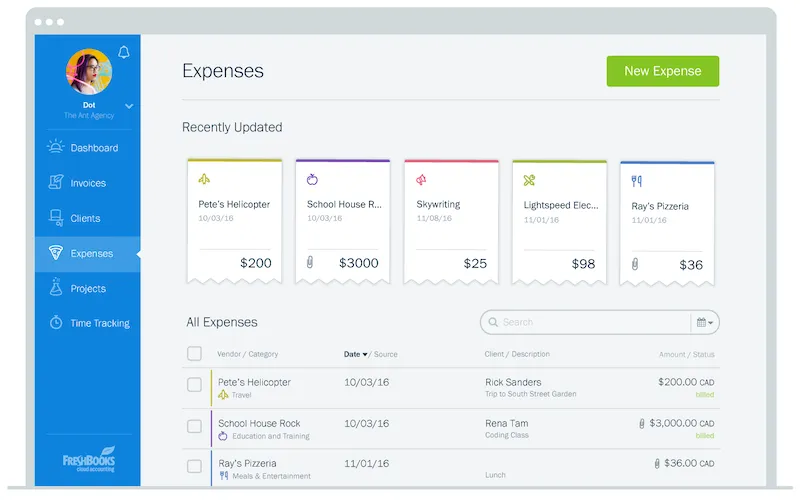800x500 pixels.
Task: Check the Pete's Helicopter expense row
Action: click(x=194, y=385)
